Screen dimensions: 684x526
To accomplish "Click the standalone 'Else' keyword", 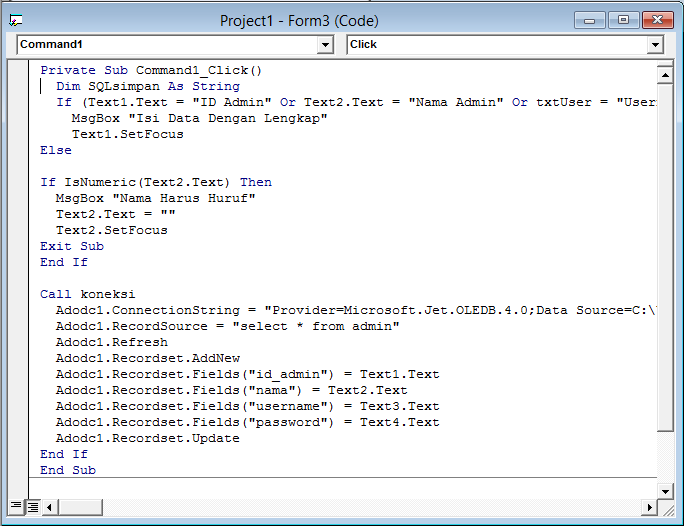I will click(56, 150).
